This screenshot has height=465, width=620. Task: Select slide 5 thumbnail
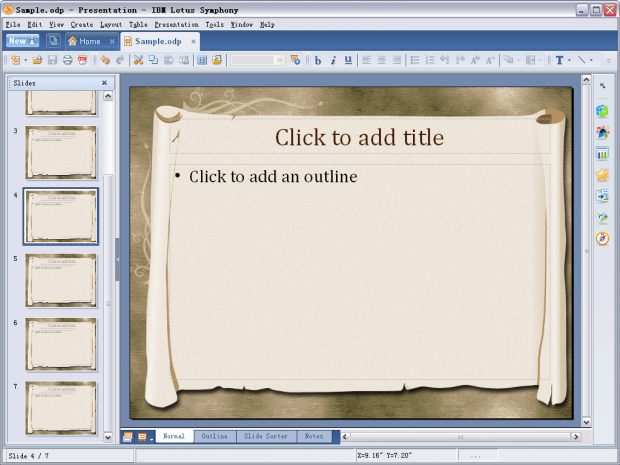61,280
